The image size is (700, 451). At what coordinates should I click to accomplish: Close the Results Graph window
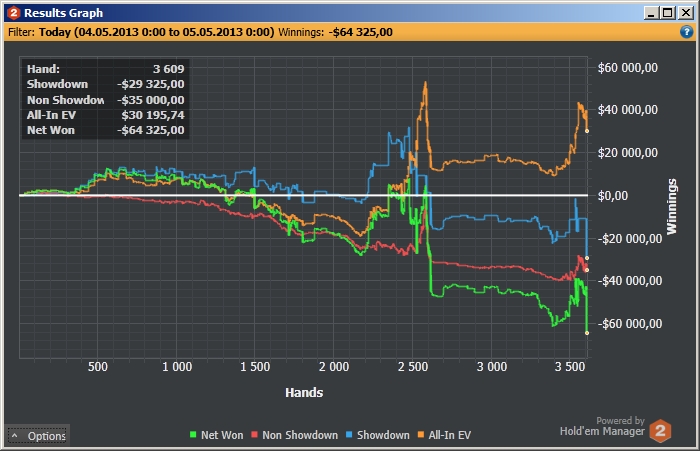685,13
